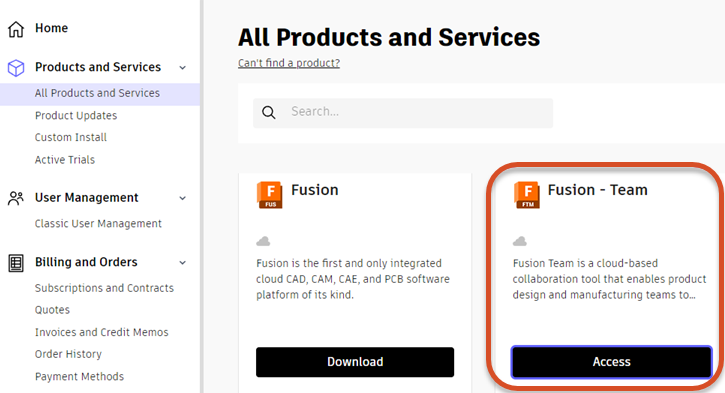This screenshot has width=725, height=393.
Task: Select All Products and Services in sidebar
Action: pos(100,94)
